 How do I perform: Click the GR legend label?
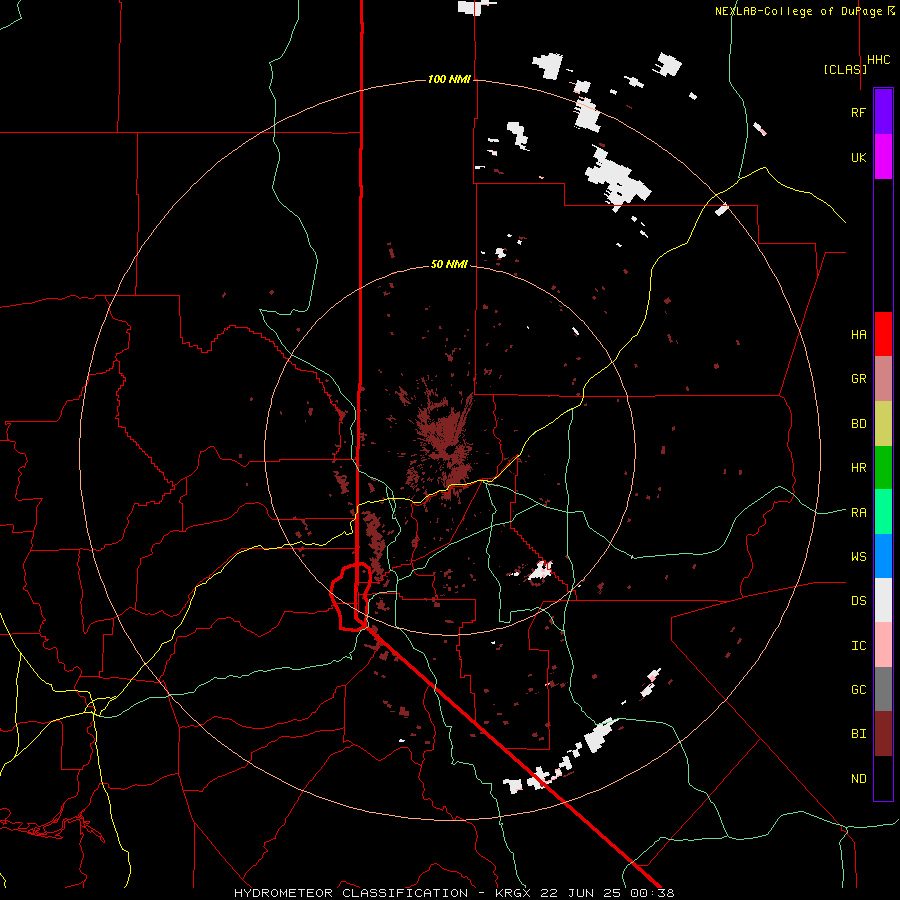(858, 379)
